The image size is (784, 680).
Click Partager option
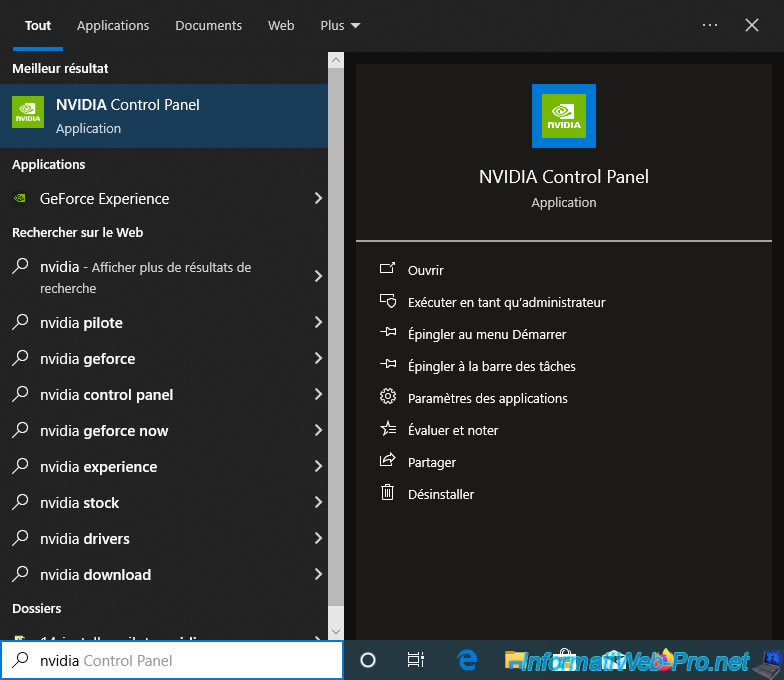[432, 462]
